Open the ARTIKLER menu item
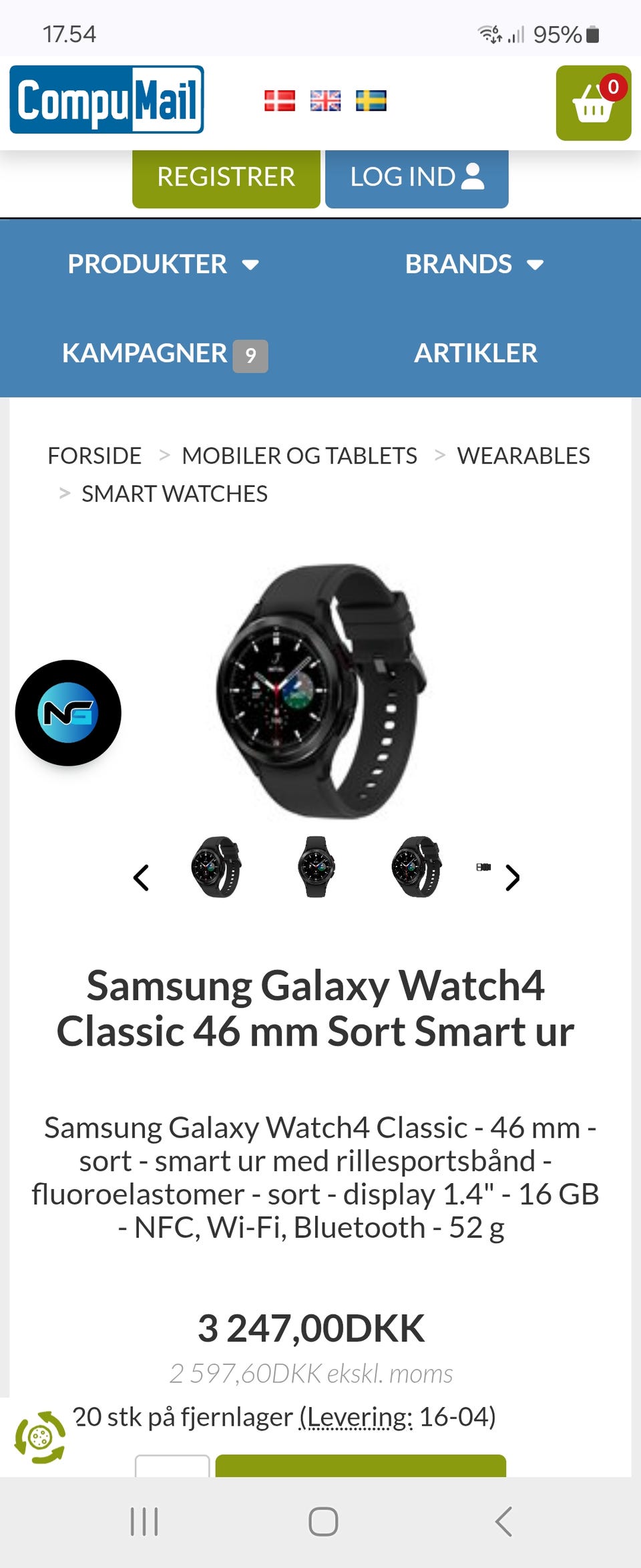Screen dimensions: 641x1568 (x=475, y=353)
